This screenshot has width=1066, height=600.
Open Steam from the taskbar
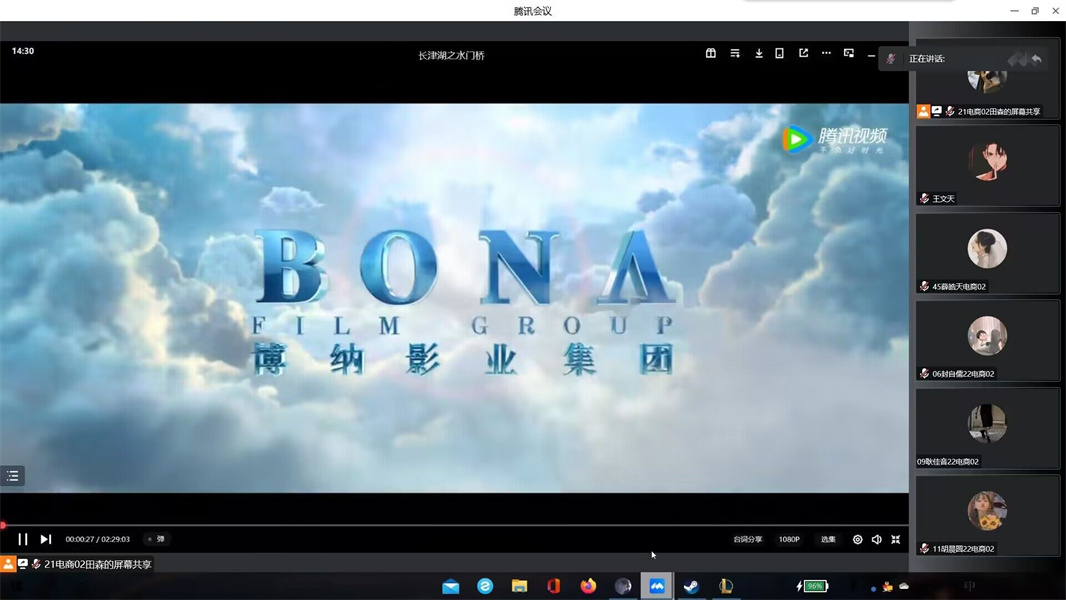tap(691, 586)
